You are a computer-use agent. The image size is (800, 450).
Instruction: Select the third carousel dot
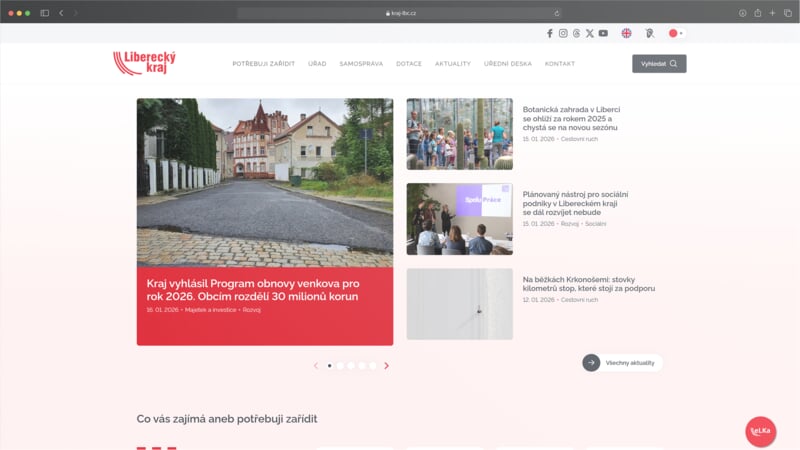click(x=351, y=366)
